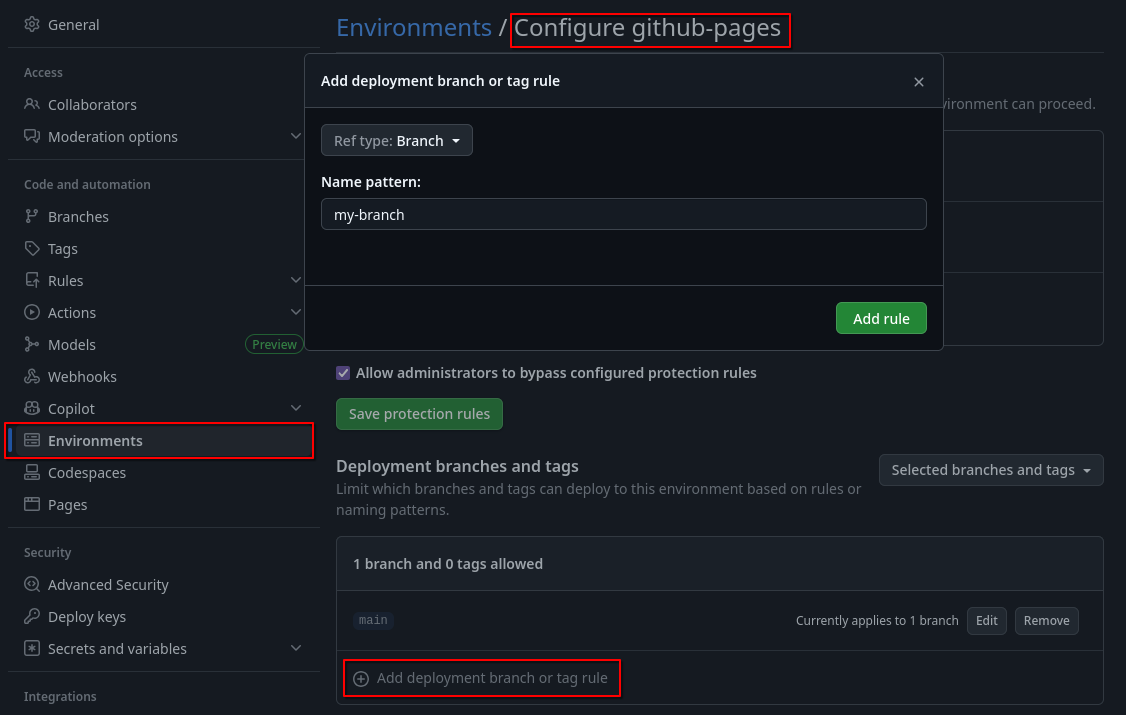Click the Copilot icon in sidebar

[x=32, y=408]
